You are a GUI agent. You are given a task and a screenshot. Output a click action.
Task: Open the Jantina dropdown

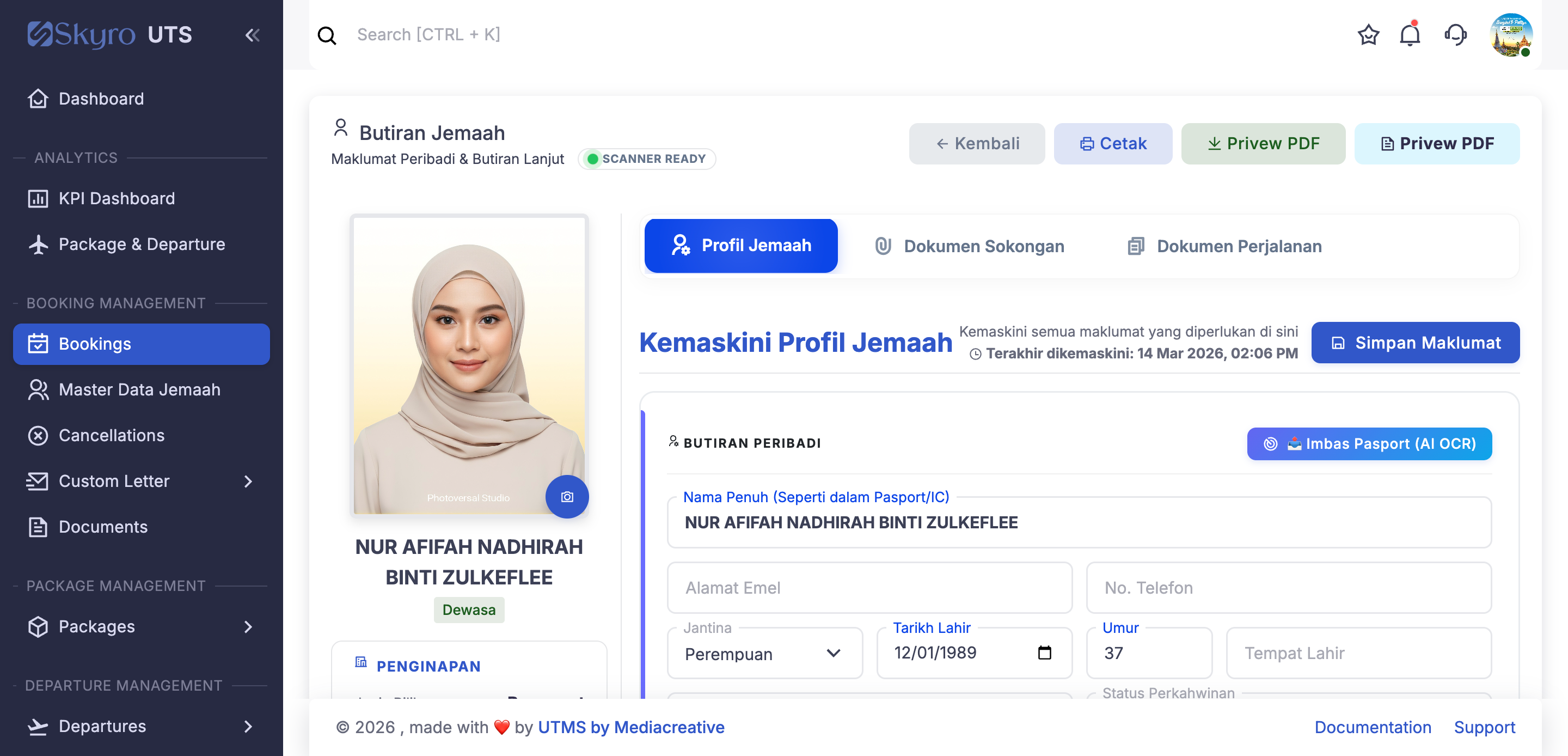[x=764, y=654]
